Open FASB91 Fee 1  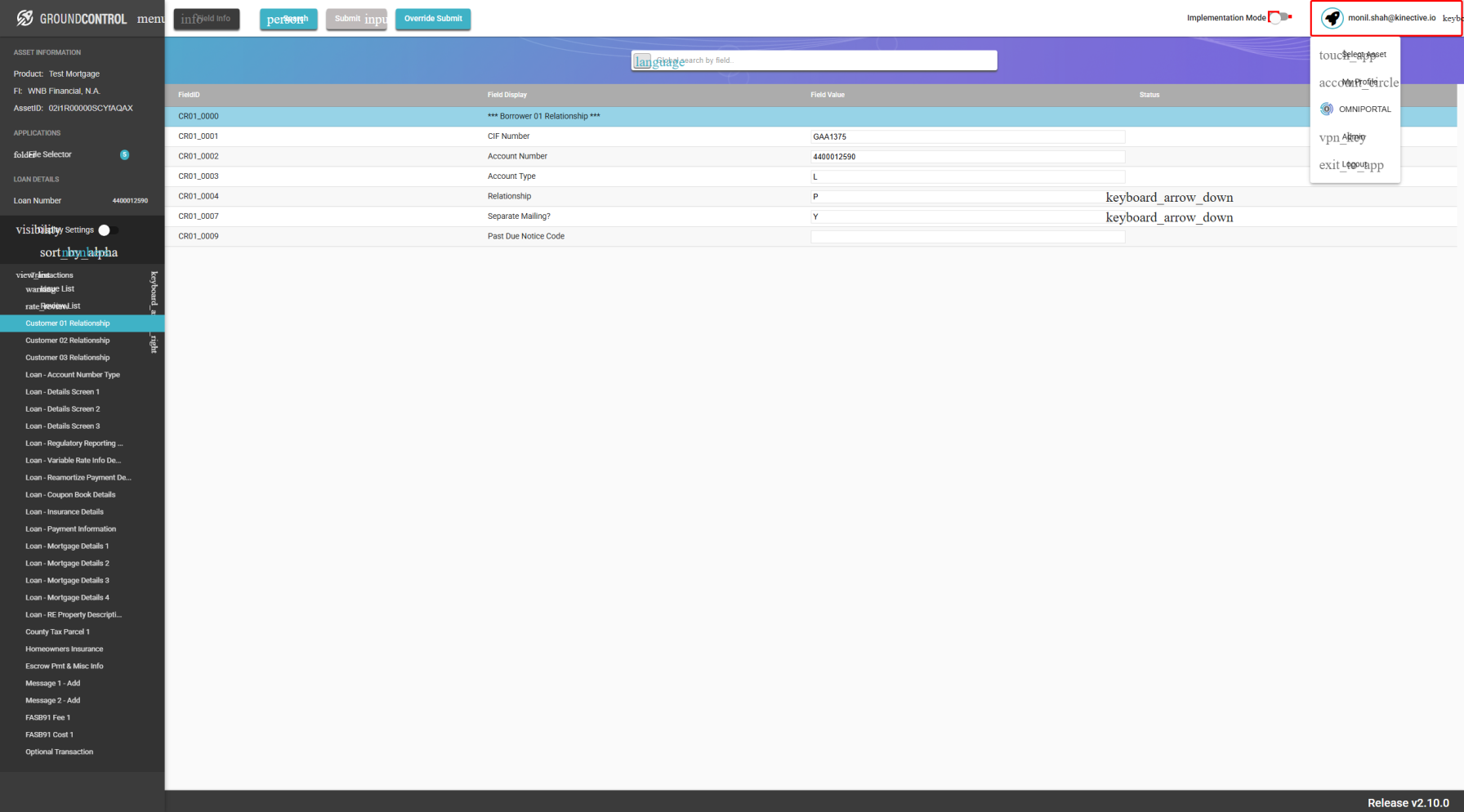(x=47, y=718)
